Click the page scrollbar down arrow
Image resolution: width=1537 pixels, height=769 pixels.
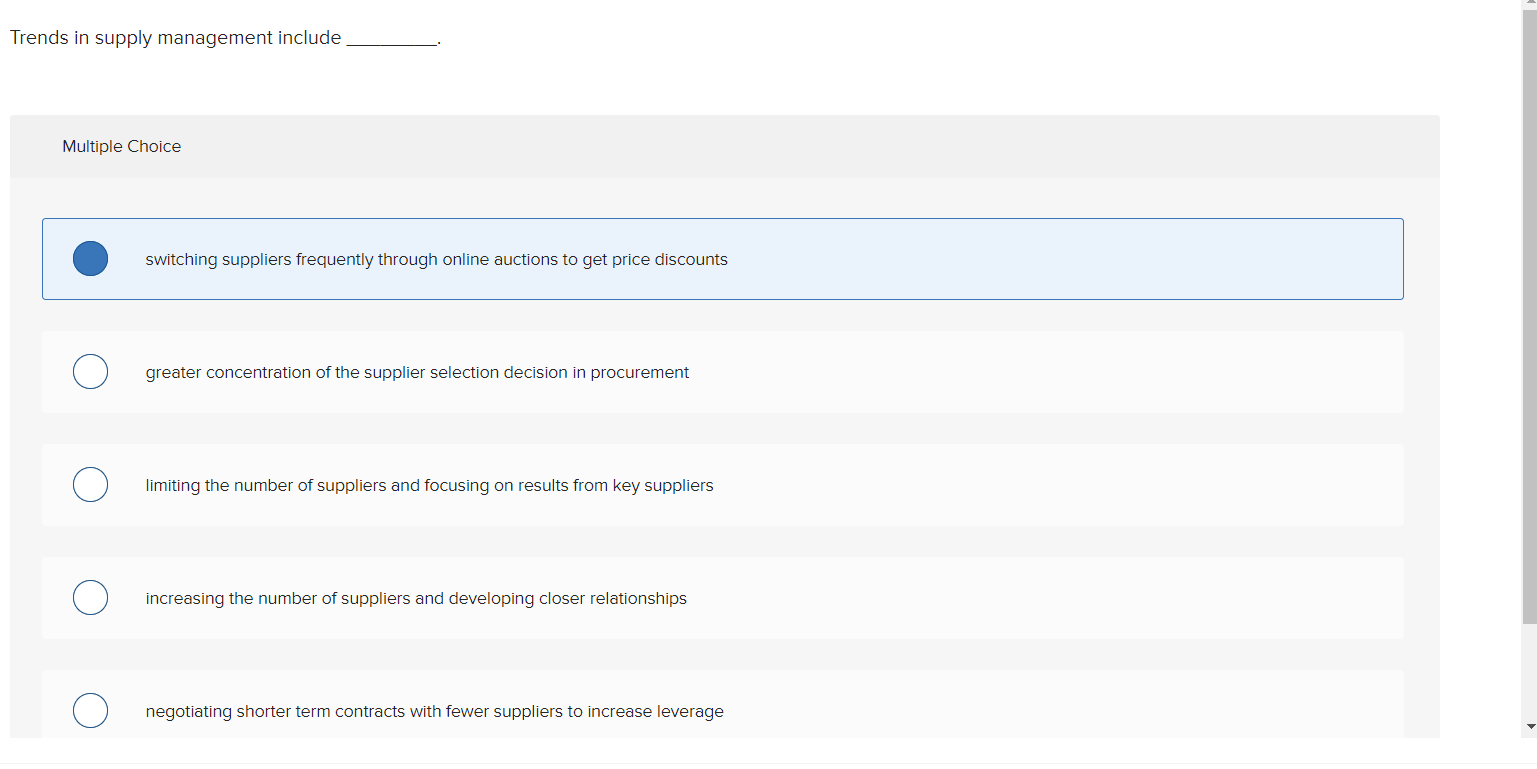[x=1528, y=726]
